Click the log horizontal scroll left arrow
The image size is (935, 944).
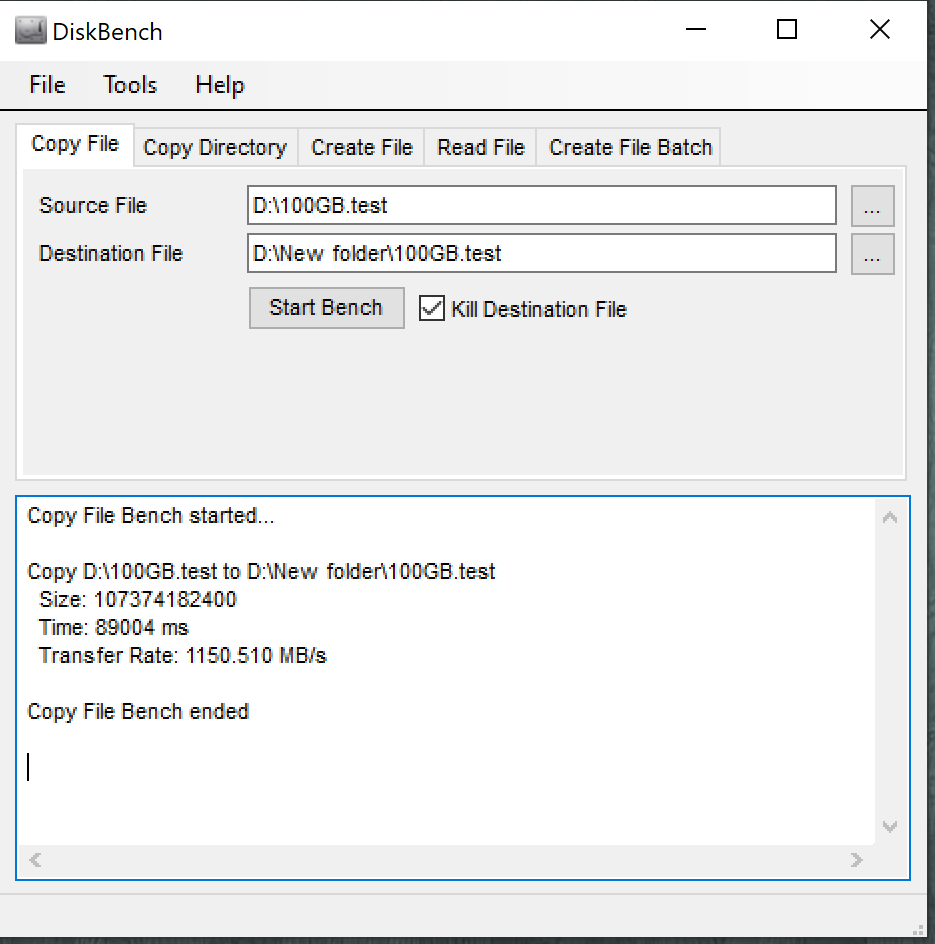click(35, 860)
